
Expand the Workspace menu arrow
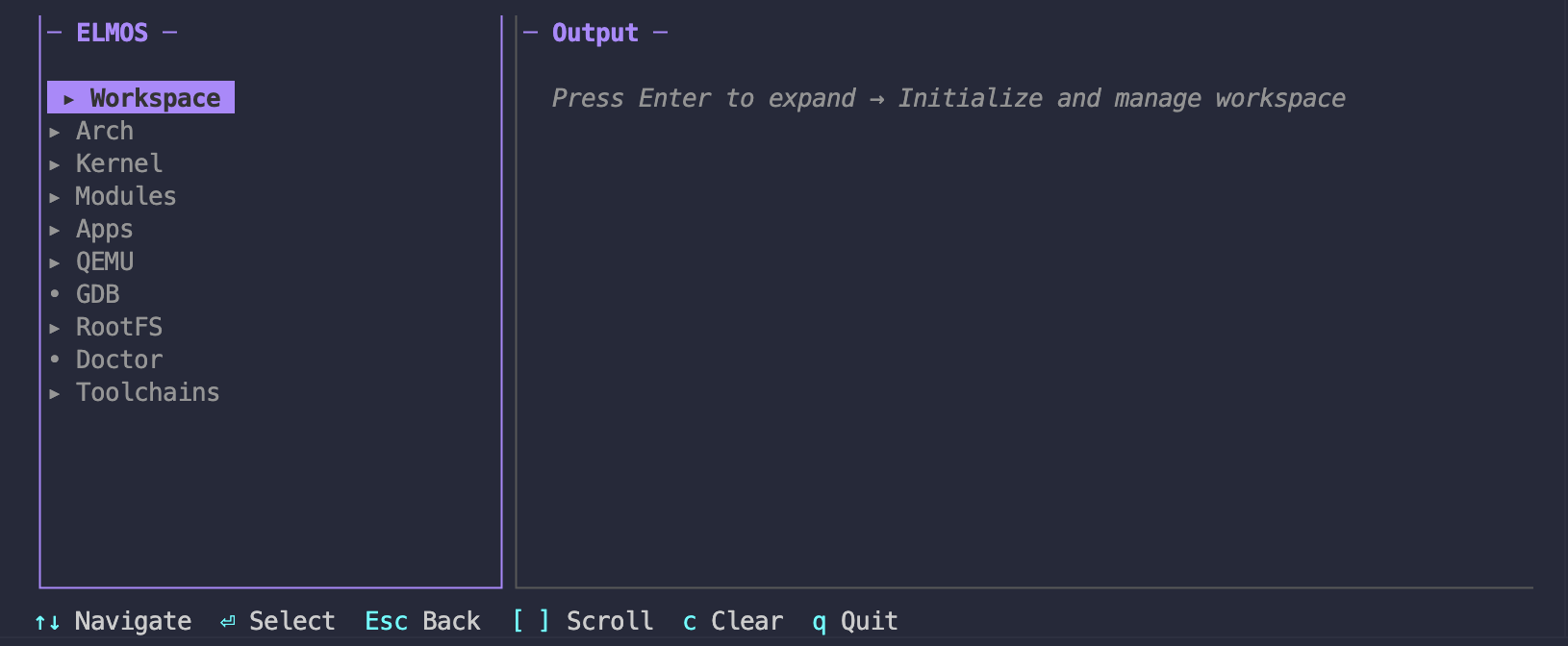tap(68, 99)
